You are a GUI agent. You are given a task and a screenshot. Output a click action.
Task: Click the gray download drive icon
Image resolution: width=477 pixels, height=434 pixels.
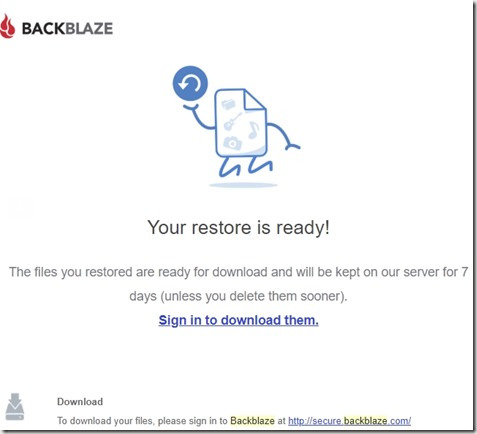15,407
